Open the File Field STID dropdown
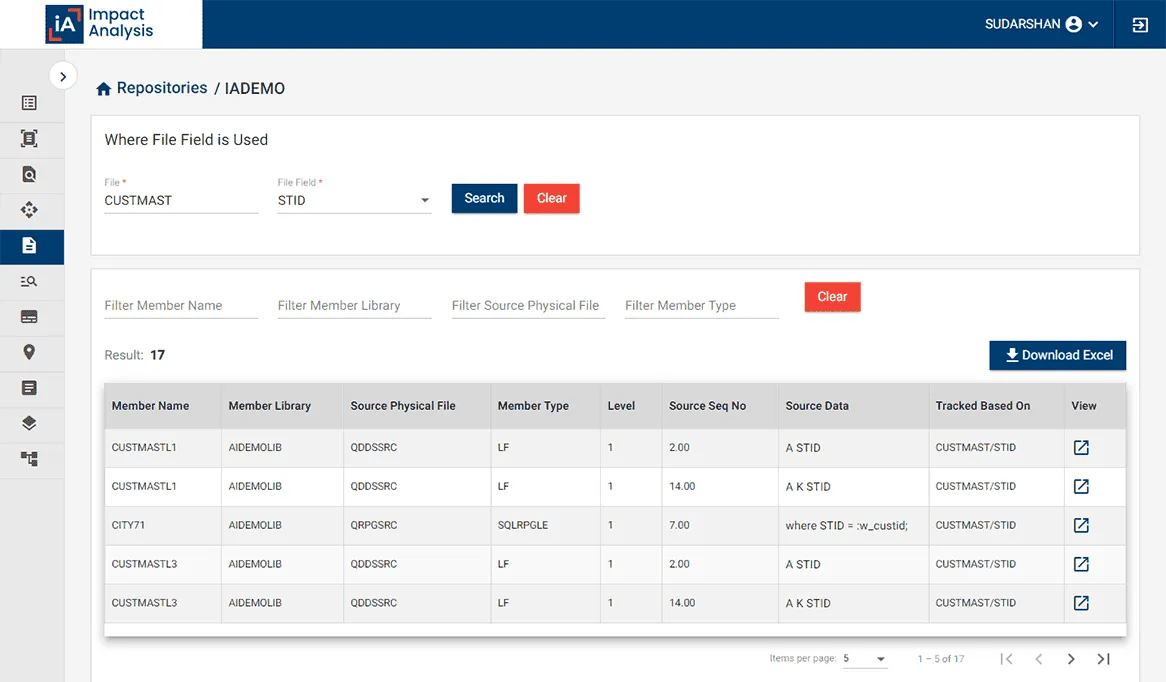The width and height of the screenshot is (1166, 682). point(354,201)
